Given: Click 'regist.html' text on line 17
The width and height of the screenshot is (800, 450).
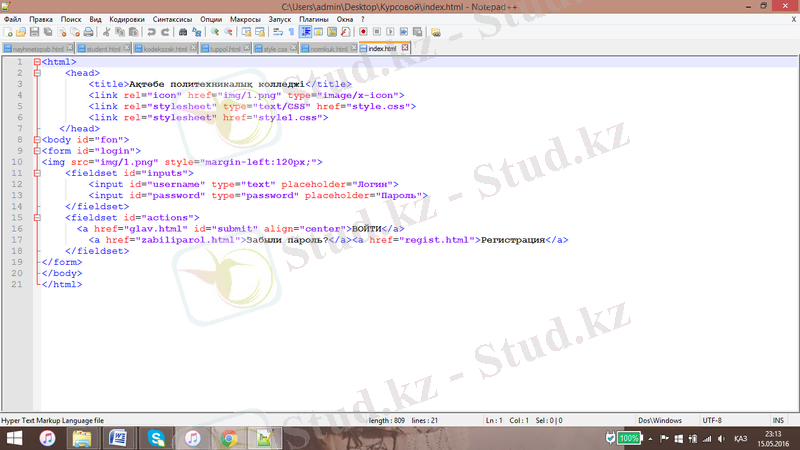Looking at the screenshot, I should (436, 240).
